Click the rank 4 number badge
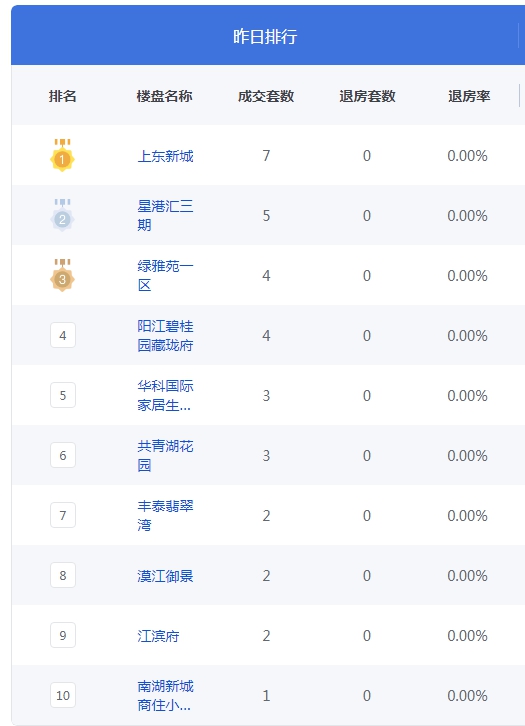The width and height of the screenshot is (525, 726). pyautogui.click(x=63, y=335)
